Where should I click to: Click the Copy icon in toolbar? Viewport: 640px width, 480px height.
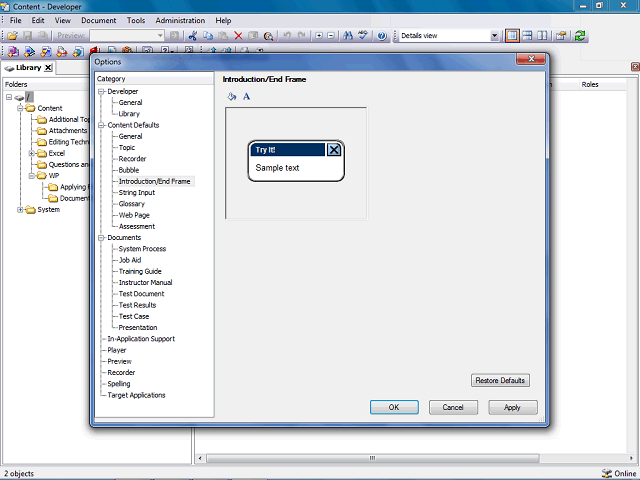[x=208, y=36]
